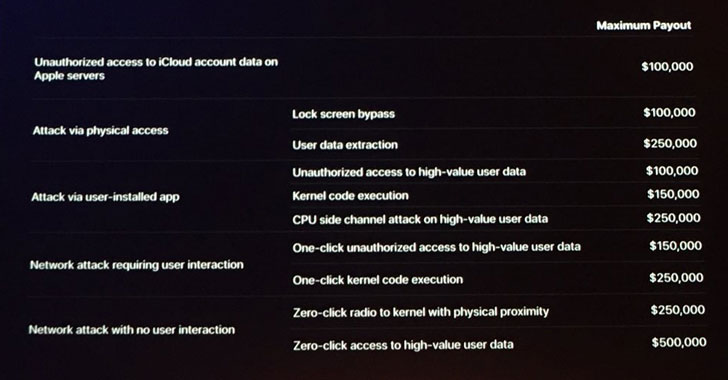Click One-click unauthorized access to high-value user data
Viewport: 728px width, 380px height.
[436, 247]
